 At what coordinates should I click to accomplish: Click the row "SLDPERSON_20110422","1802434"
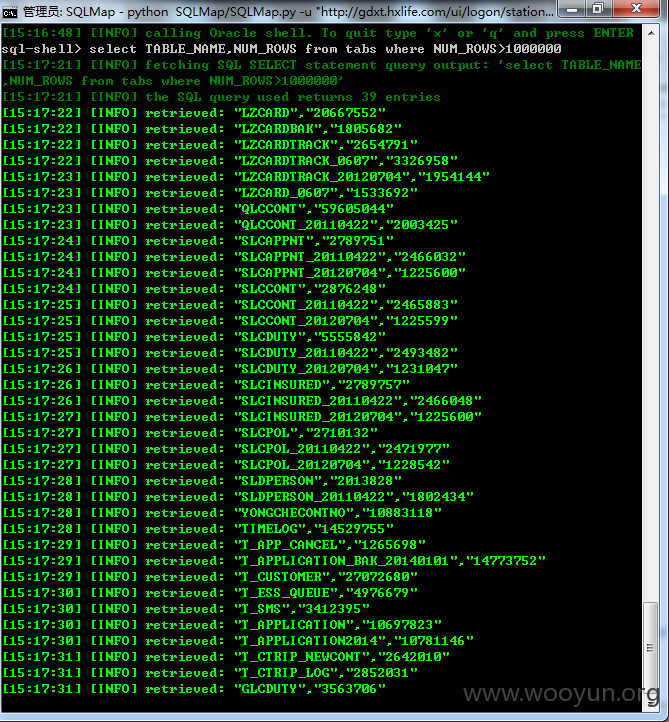238,497
